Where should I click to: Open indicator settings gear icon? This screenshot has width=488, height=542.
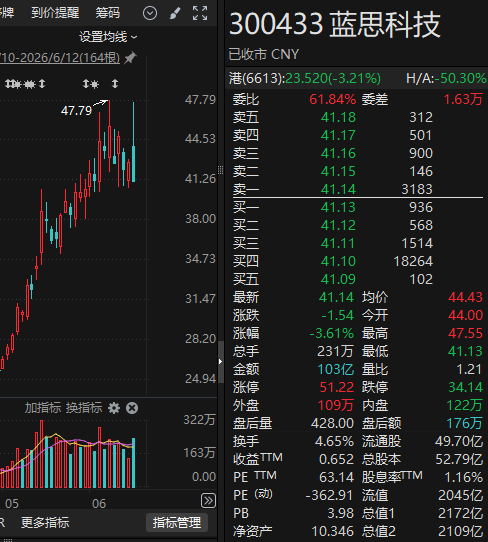click(114, 408)
